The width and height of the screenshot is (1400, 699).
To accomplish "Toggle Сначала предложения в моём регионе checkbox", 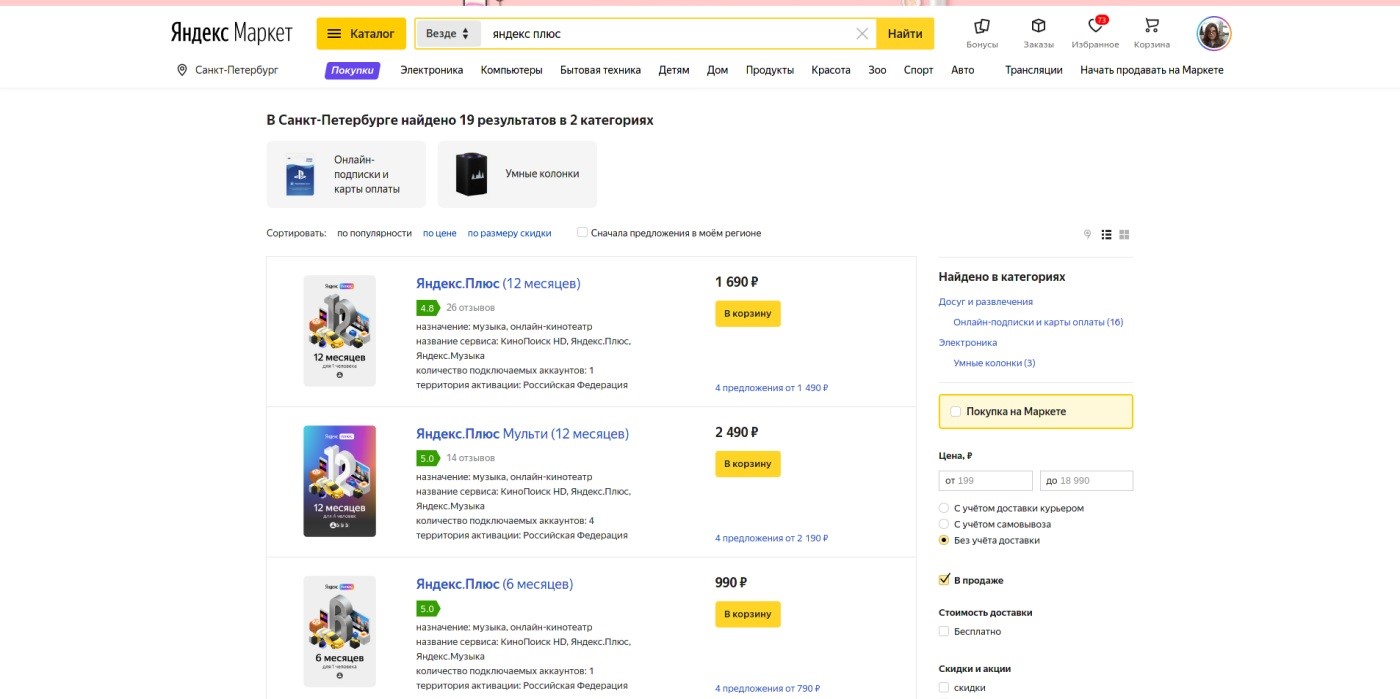I will click(x=582, y=233).
